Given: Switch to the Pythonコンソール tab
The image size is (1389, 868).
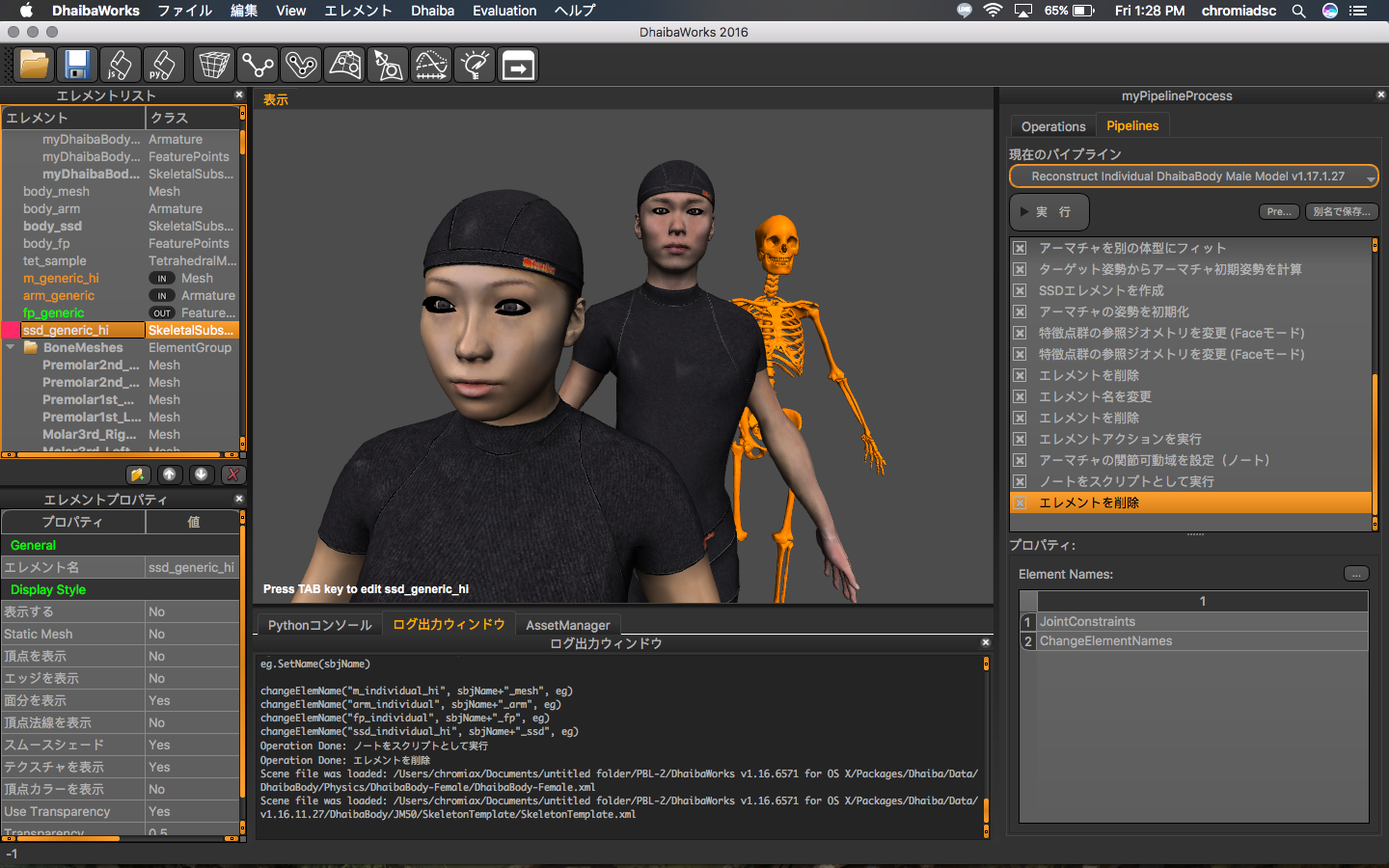Looking at the screenshot, I should [x=319, y=625].
